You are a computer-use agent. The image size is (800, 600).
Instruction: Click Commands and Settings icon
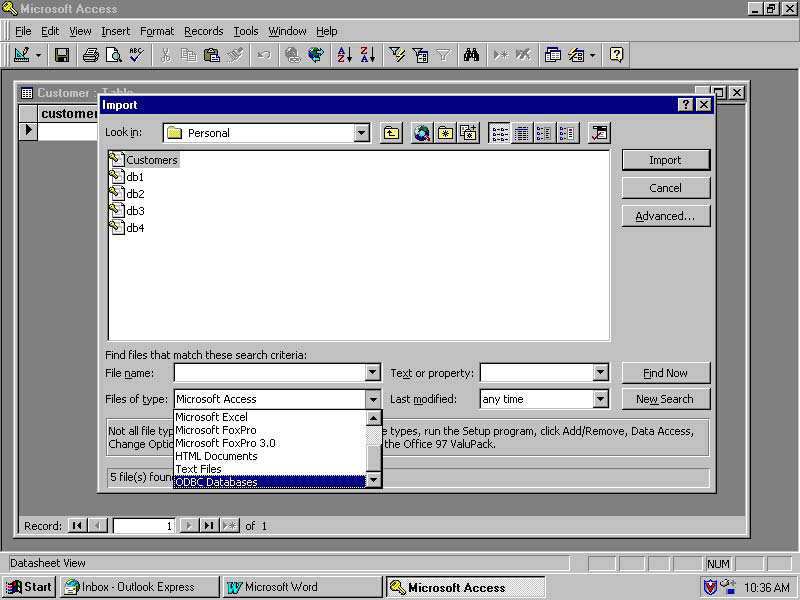point(599,133)
